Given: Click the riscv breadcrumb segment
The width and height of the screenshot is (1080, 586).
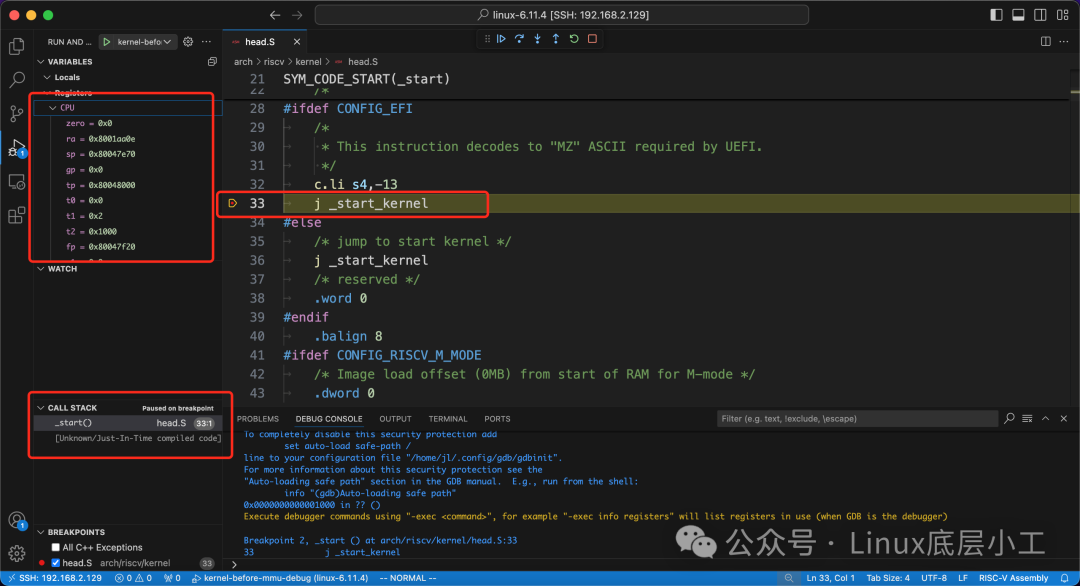Looking at the screenshot, I should tap(273, 62).
